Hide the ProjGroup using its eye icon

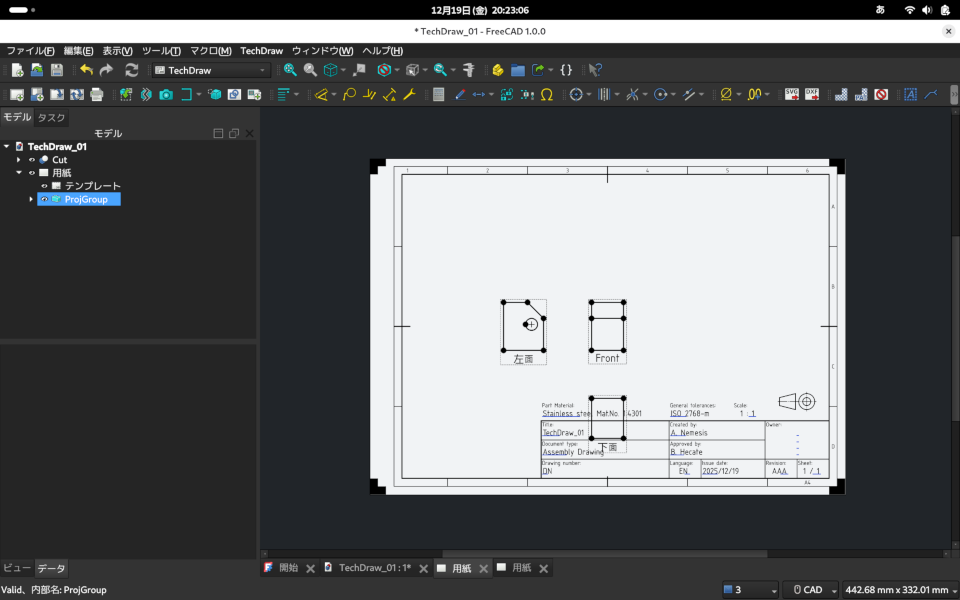[44, 199]
